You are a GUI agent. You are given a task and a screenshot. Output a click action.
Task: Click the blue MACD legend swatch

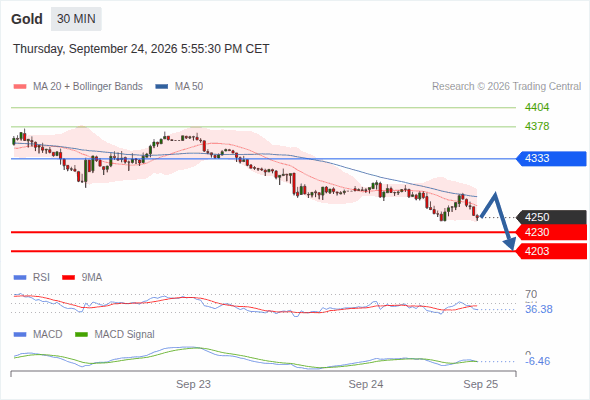[20, 335]
